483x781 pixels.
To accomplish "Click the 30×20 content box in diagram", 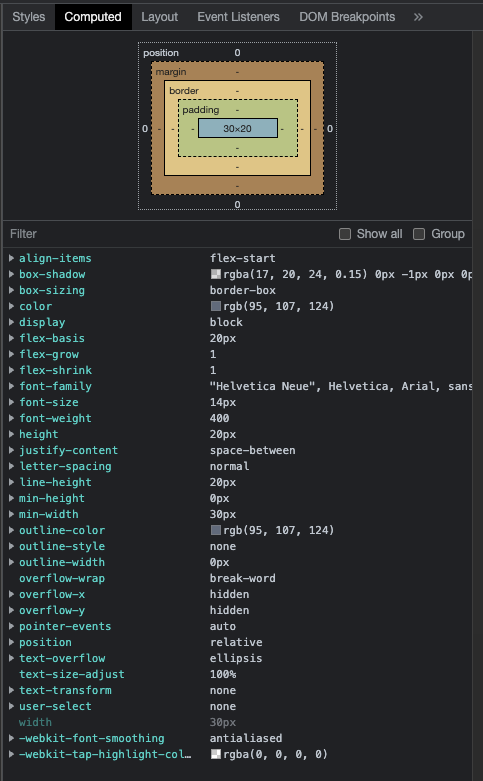I will tap(238, 129).
